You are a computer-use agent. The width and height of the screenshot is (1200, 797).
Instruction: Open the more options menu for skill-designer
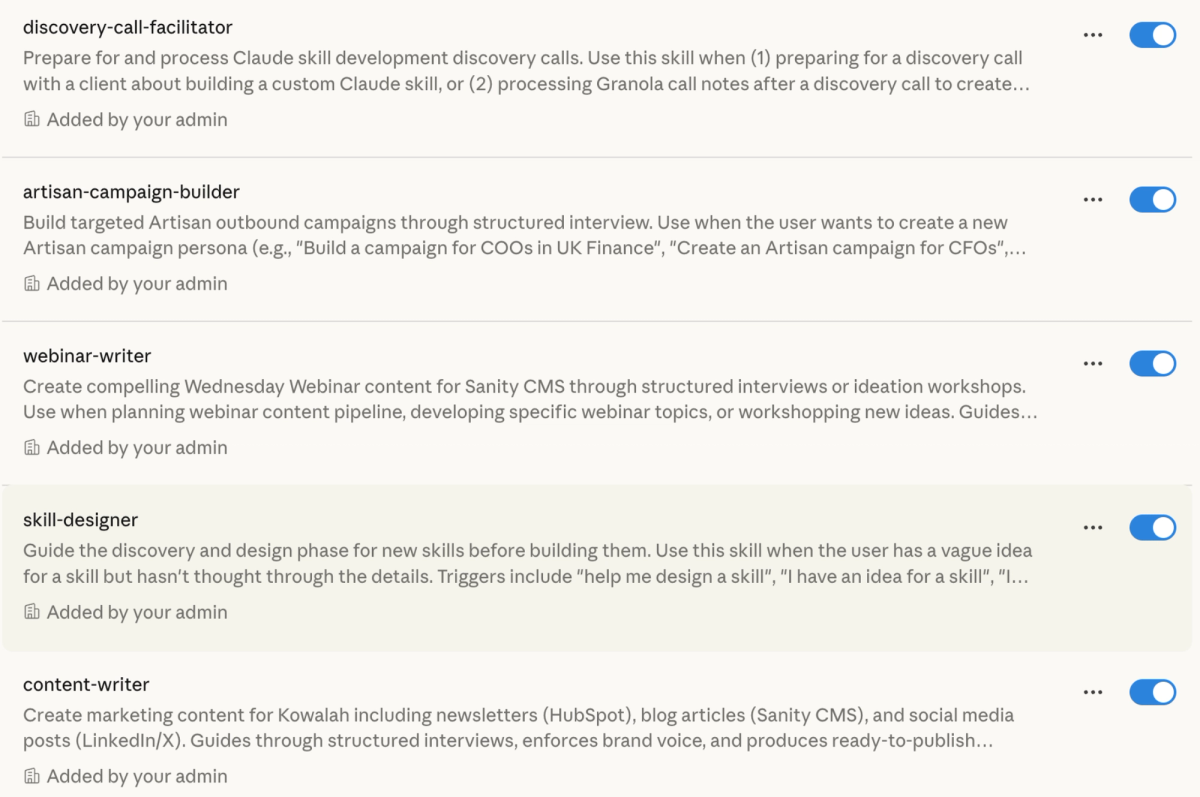pos(1092,527)
